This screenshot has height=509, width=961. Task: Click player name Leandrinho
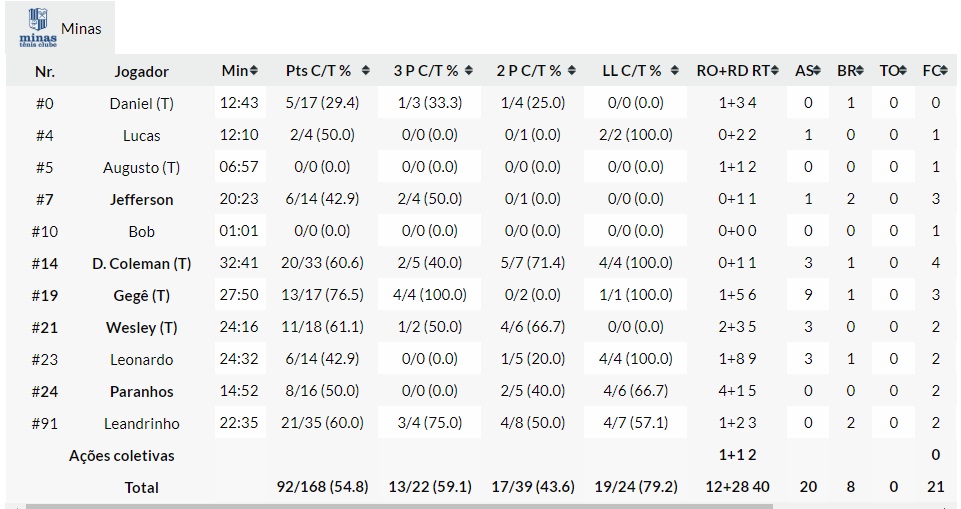pyautogui.click(x=141, y=424)
